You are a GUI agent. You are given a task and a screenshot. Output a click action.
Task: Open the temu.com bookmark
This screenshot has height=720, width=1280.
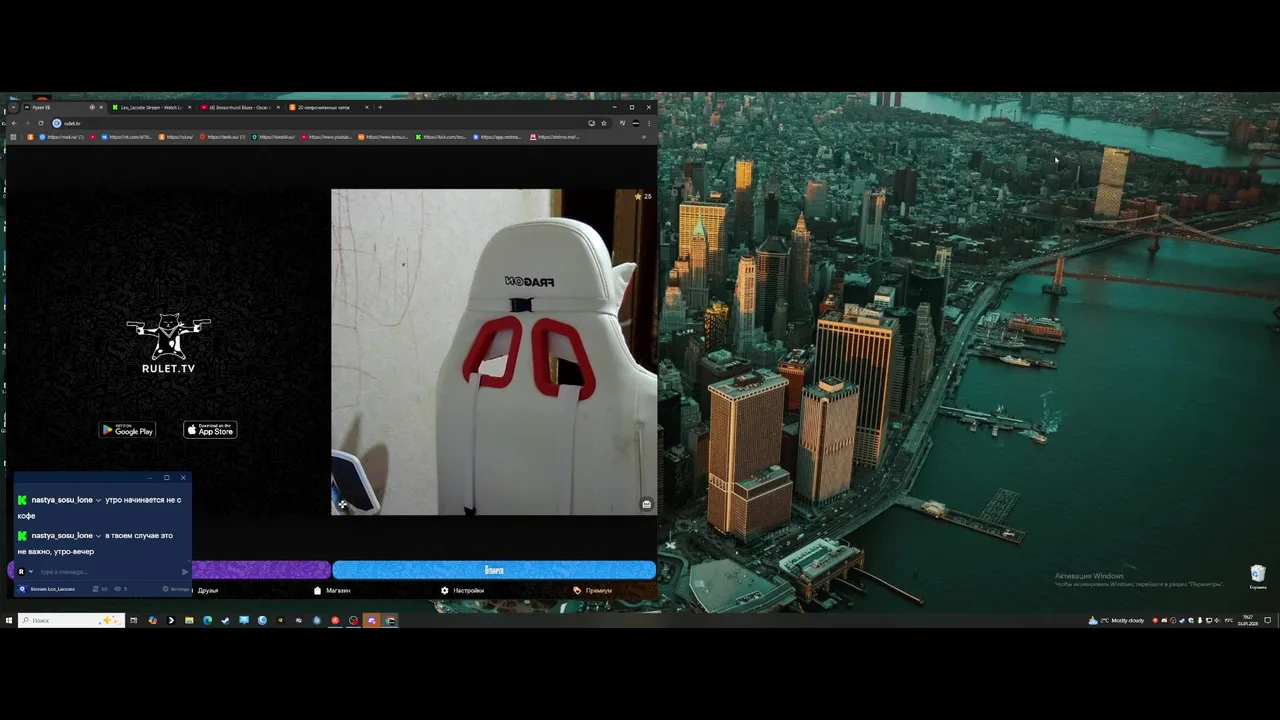(x=383, y=137)
